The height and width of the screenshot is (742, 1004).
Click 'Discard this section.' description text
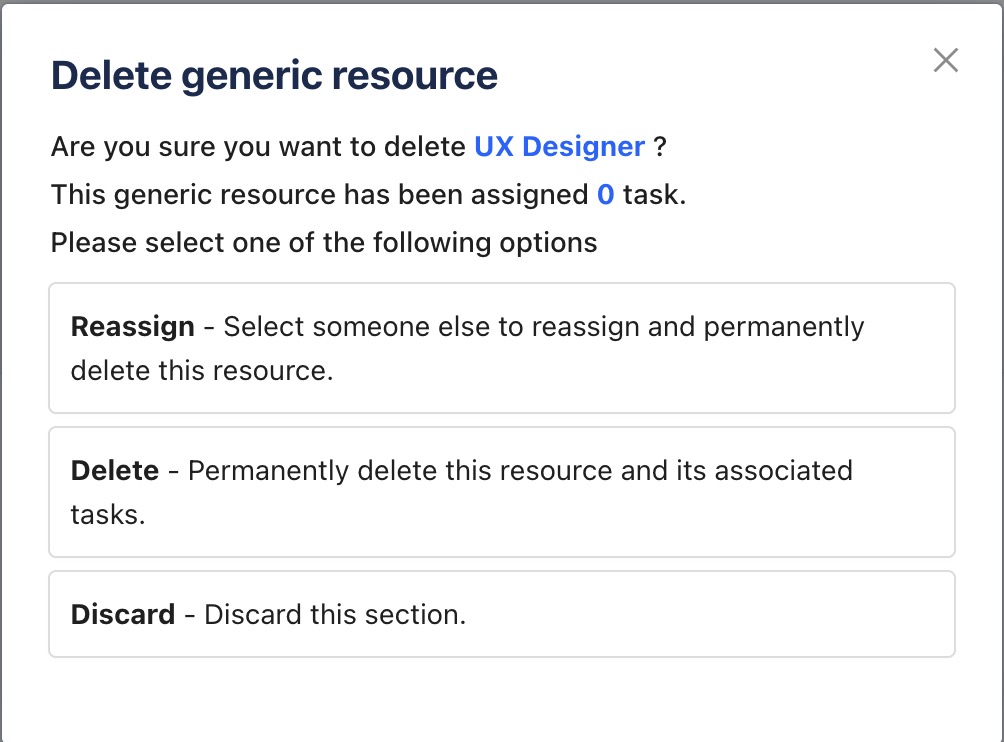click(x=335, y=614)
